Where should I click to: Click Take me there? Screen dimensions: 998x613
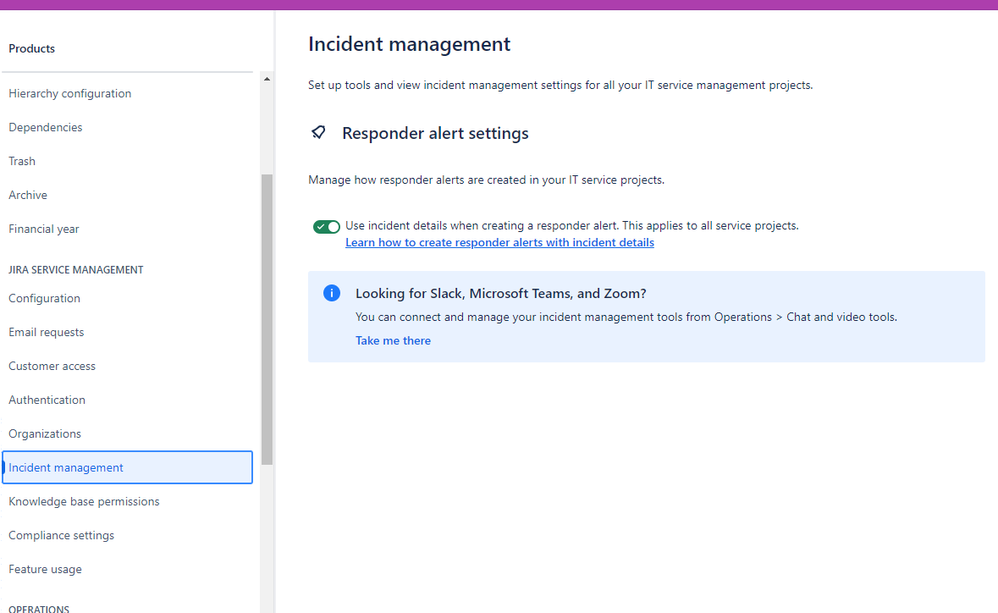pos(392,340)
